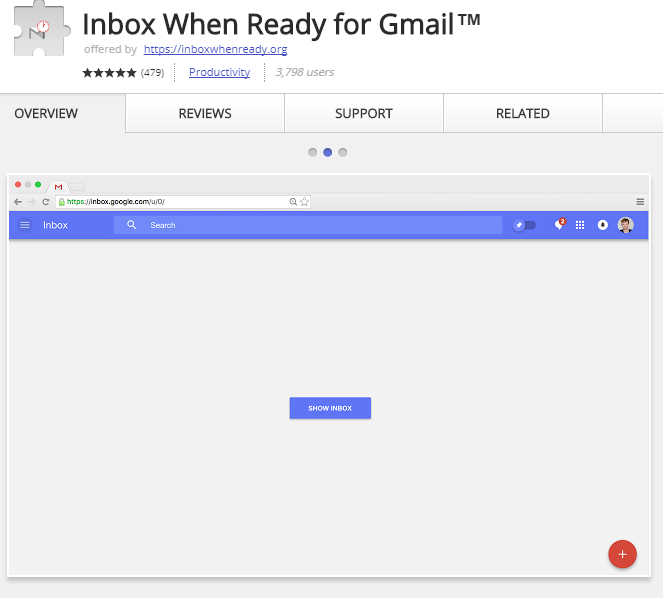This screenshot has height=598, width=663.
Task: Click the zoom magnifier in address bar
Action: pyautogui.click(x=293, y=202)
